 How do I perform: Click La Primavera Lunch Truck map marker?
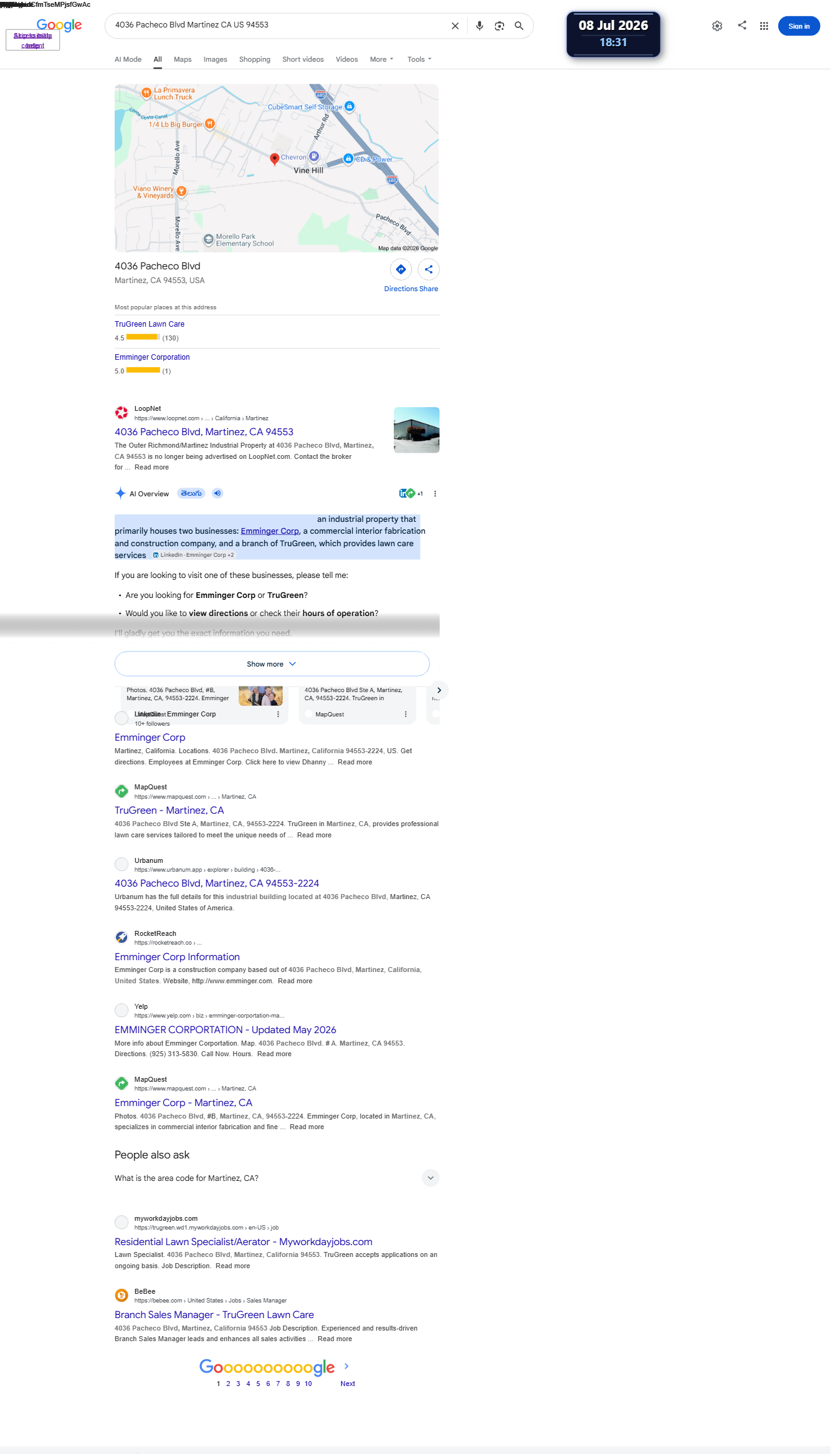146,94
